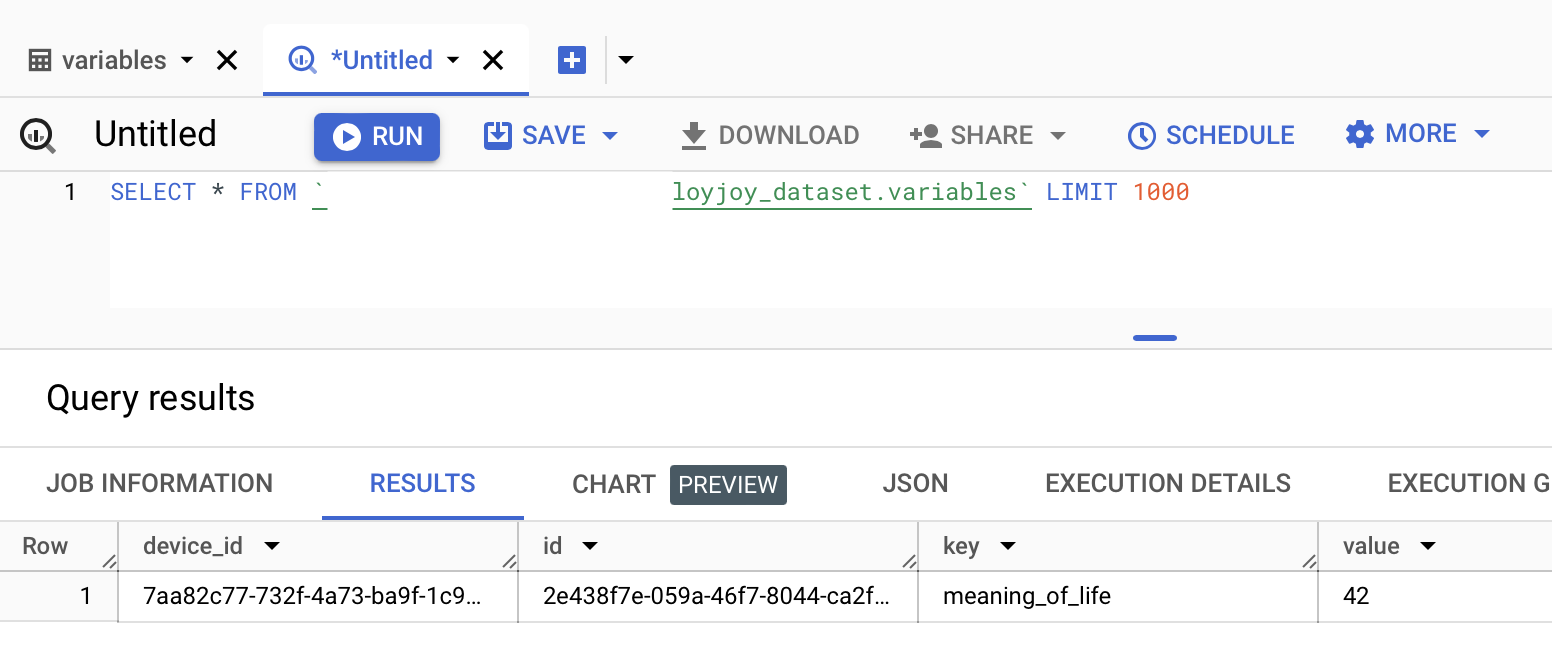Click the Download arrow icon

click(x=693, y=135)
